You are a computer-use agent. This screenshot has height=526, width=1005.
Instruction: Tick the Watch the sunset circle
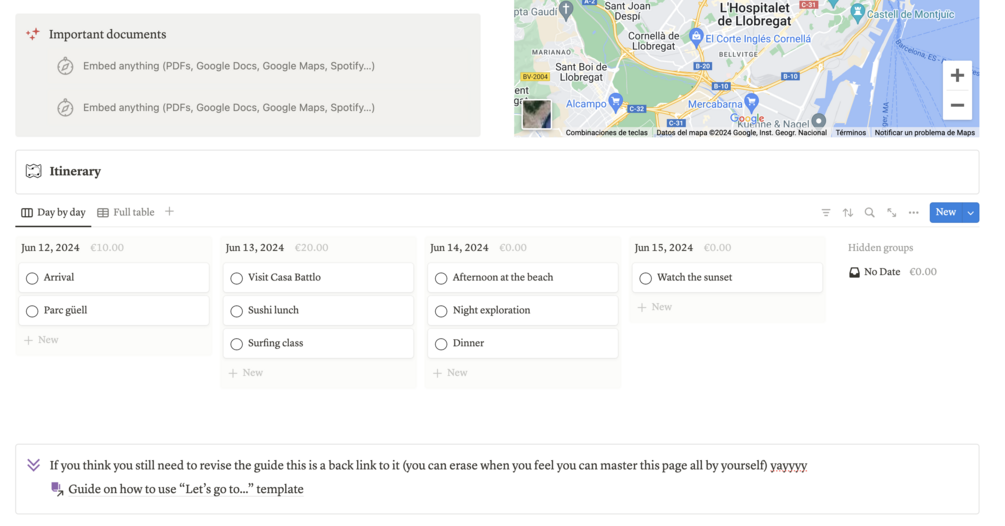tap(646, 278)
